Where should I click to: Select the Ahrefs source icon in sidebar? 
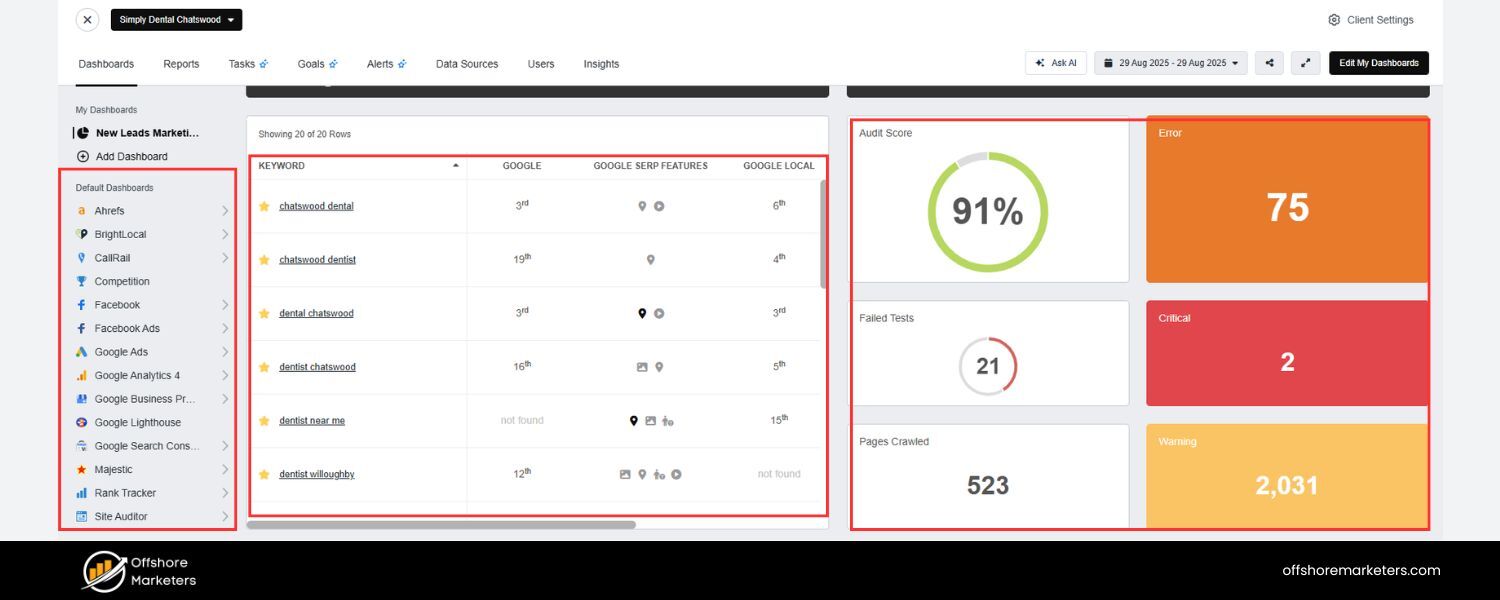81,211
